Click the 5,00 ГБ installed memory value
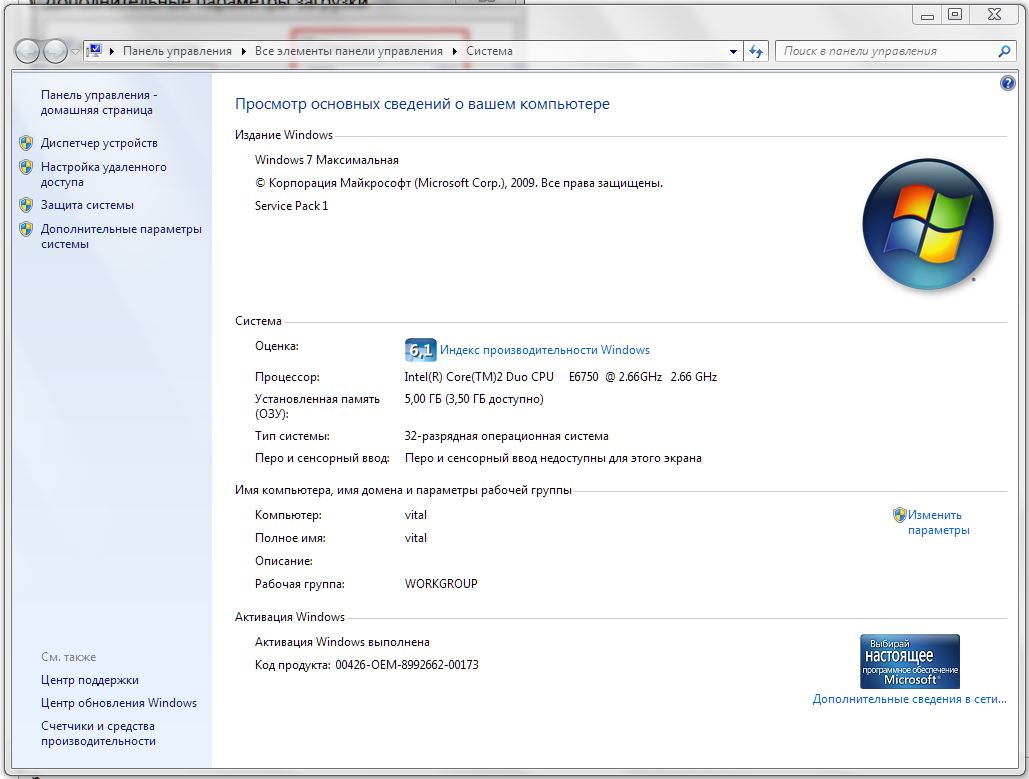This screenshot has height=779, width=1029. (474, 398)
